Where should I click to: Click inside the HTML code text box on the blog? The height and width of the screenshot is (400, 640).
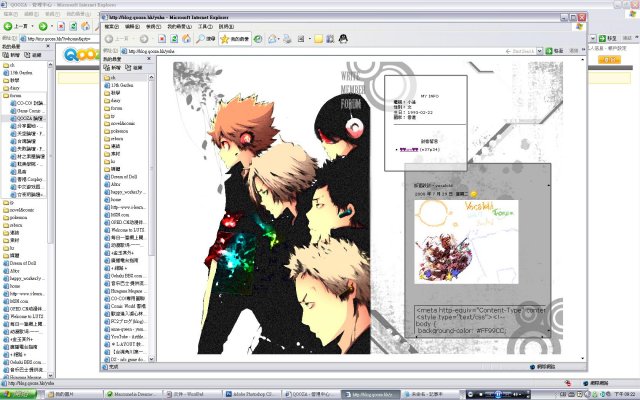[x=481, y=320]
